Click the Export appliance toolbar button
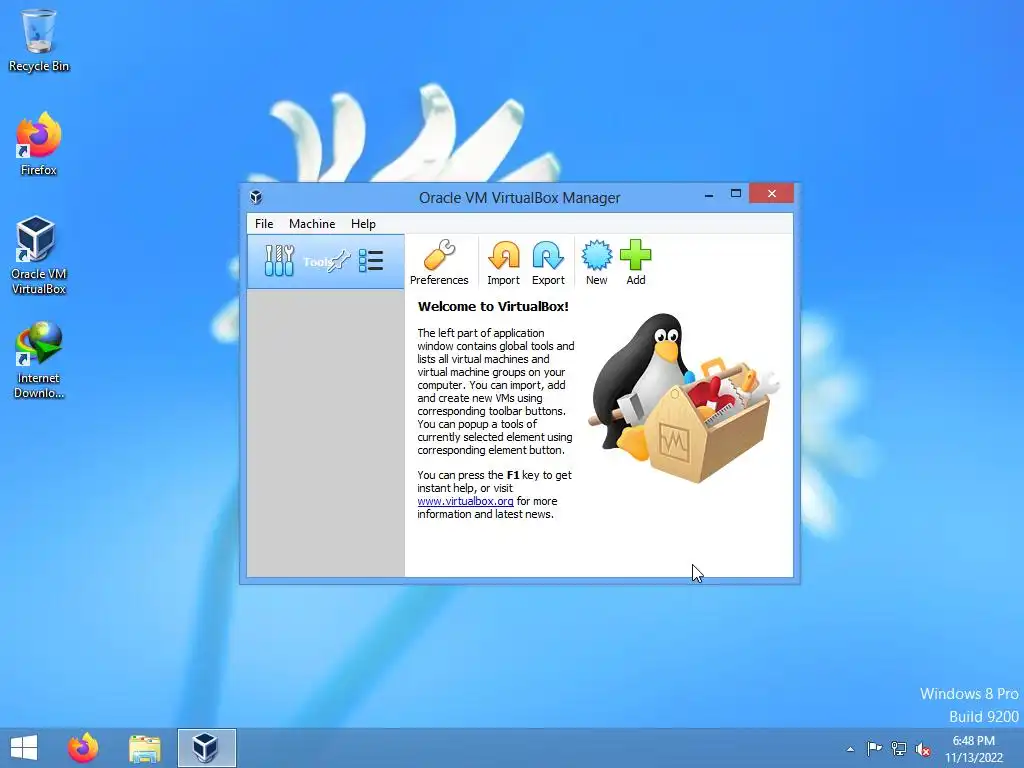The width and height of the screenshot is (1024, 768). tap(548, 263)
